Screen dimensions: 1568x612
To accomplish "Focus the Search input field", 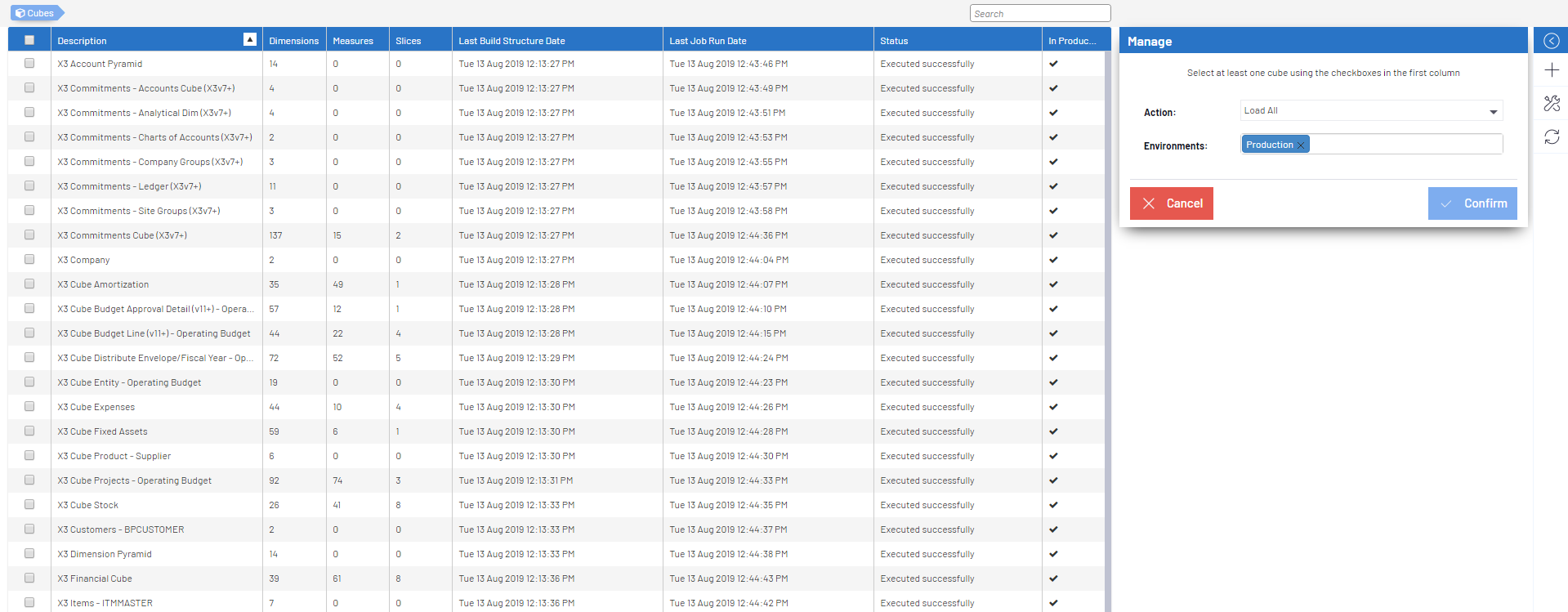I will tap(1039, 14).
